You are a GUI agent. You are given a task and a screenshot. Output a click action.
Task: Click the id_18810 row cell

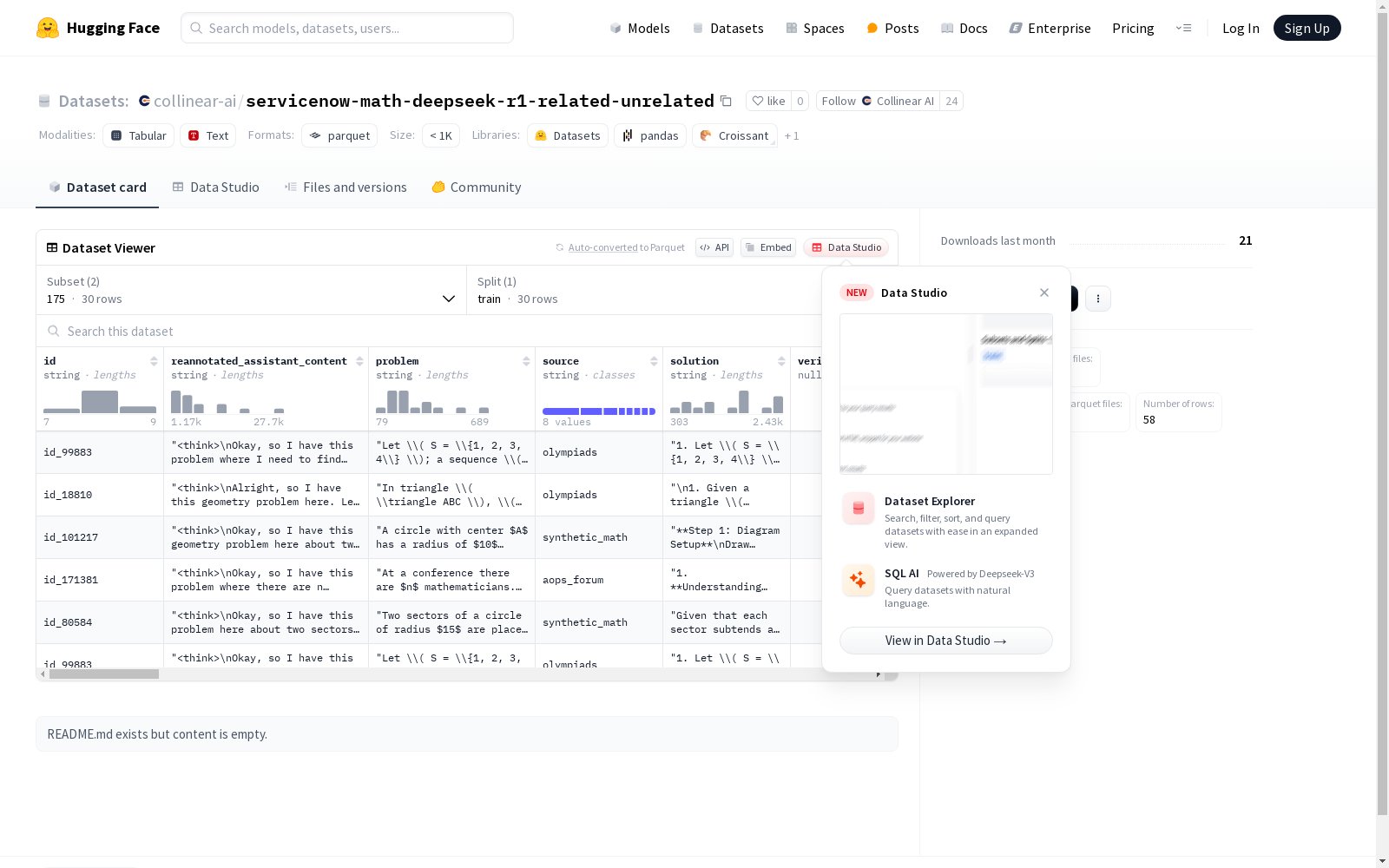click(x=100, y=495)
